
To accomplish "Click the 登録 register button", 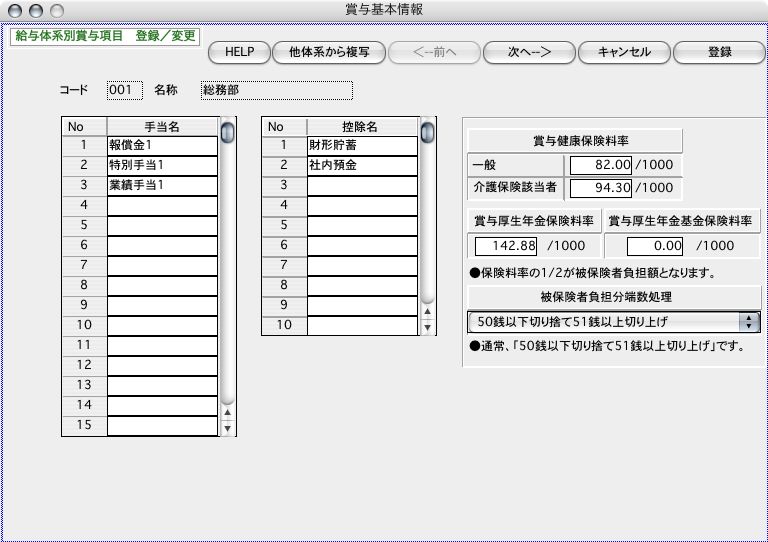I will 719,52.
